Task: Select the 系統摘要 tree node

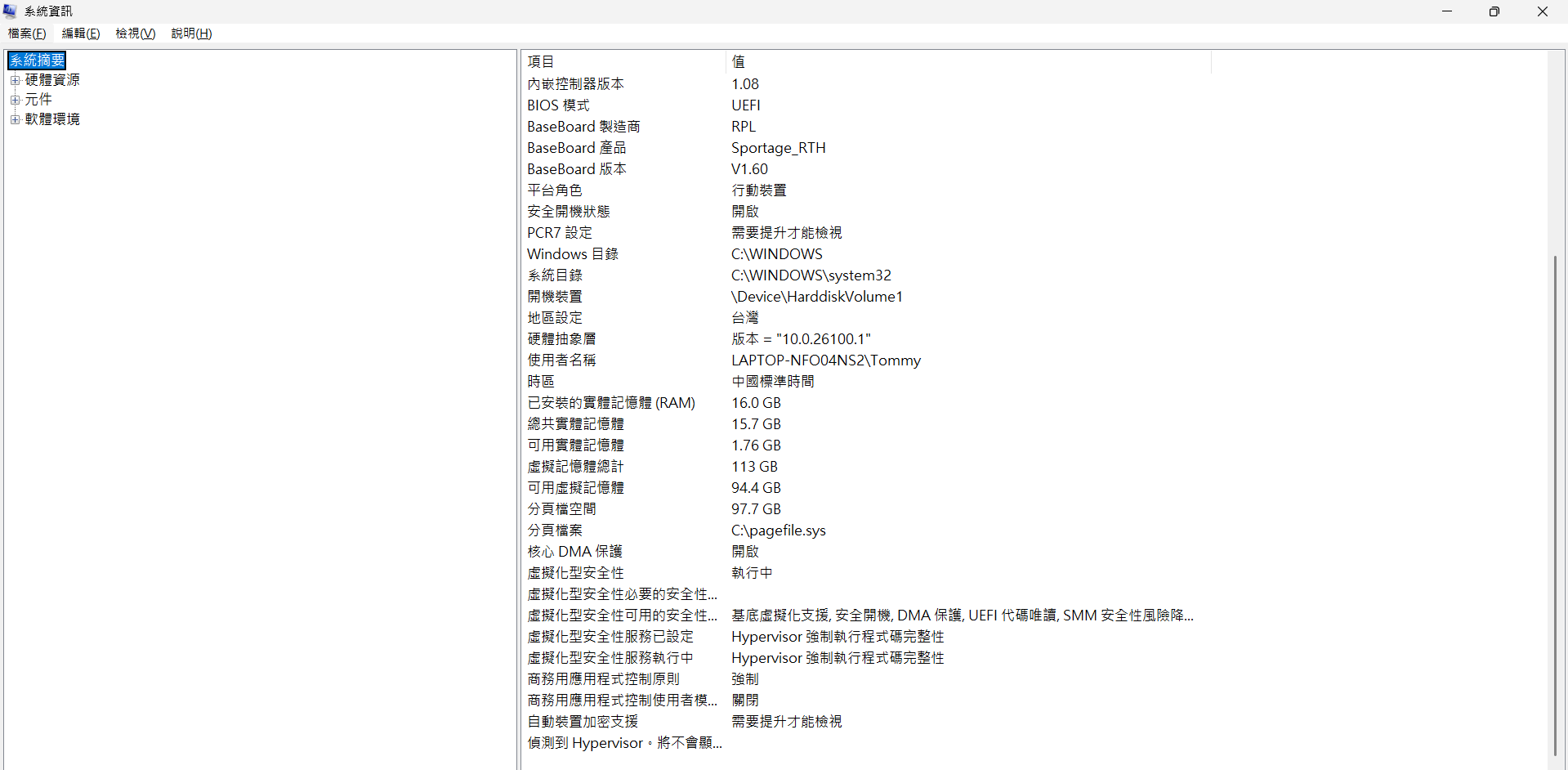Action: pyautogui.click(x=38, y=60)
